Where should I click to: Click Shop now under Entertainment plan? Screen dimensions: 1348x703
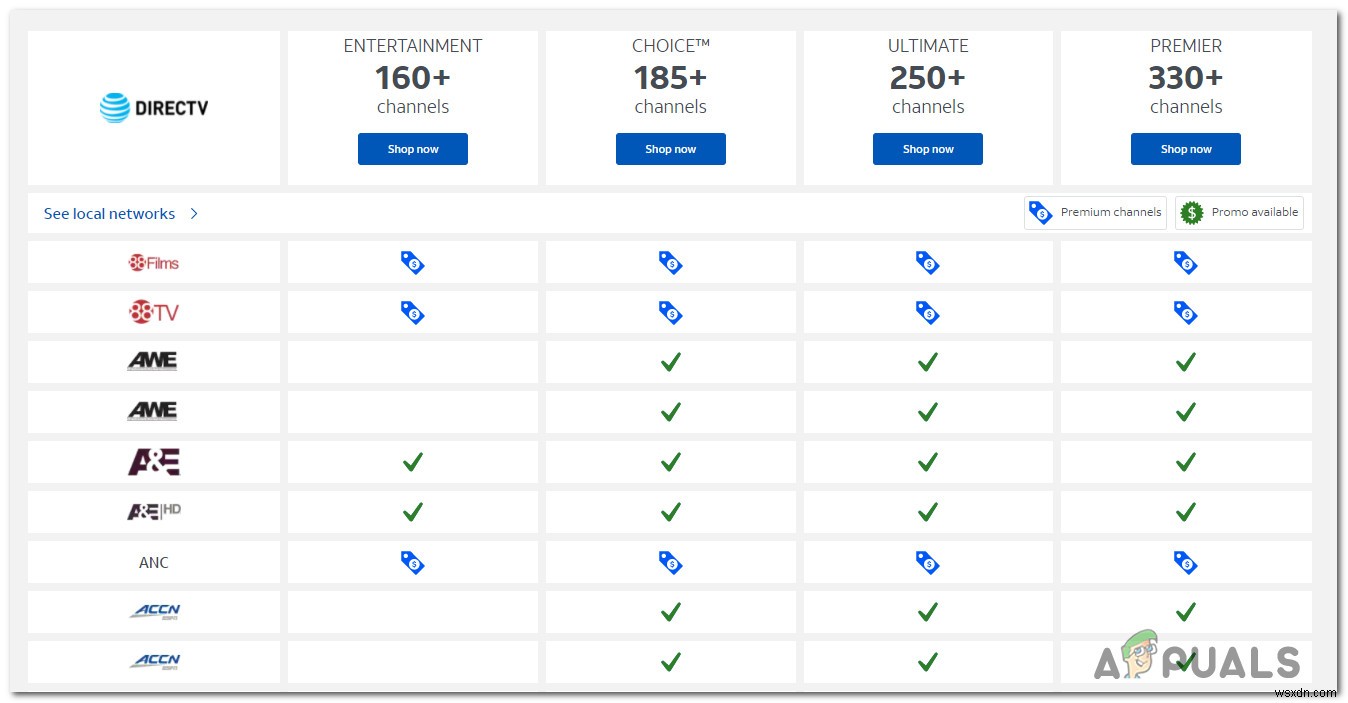413,148
